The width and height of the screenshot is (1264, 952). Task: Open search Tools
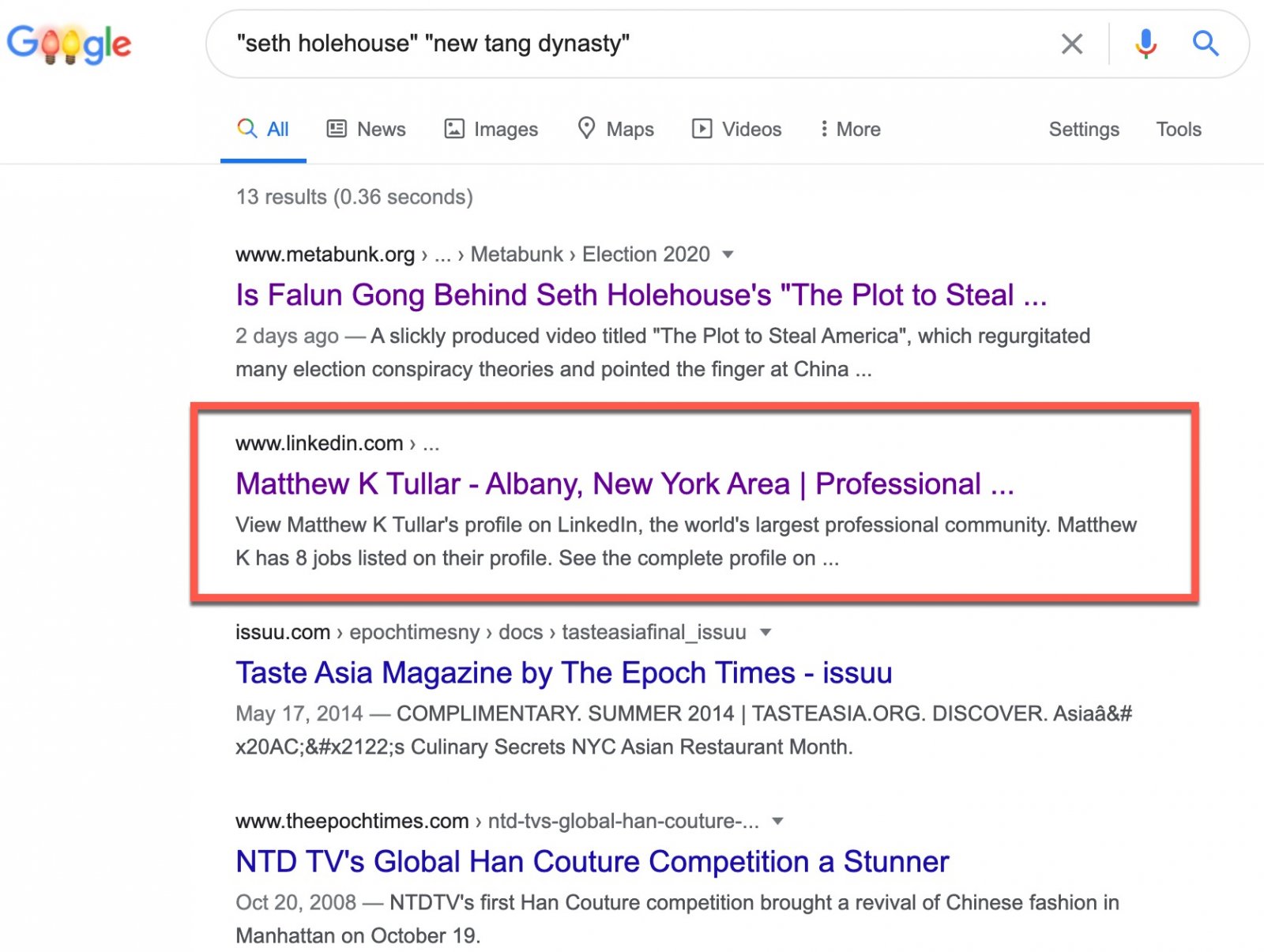[x=1178, y=129]
